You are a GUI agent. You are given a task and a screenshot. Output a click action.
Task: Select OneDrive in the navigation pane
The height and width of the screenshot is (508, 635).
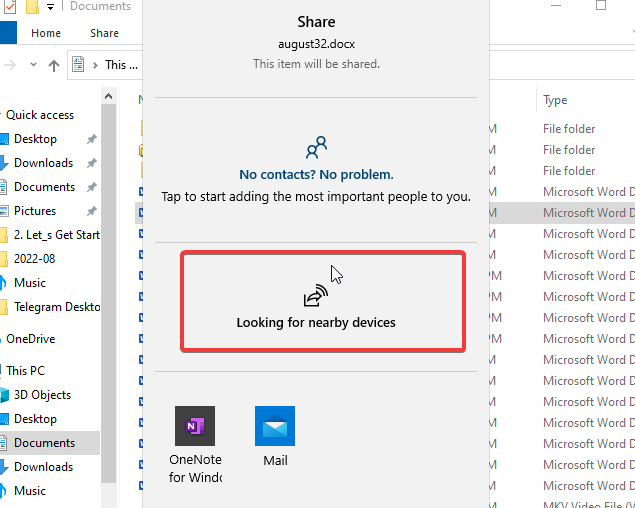click(x=35, y=339)
